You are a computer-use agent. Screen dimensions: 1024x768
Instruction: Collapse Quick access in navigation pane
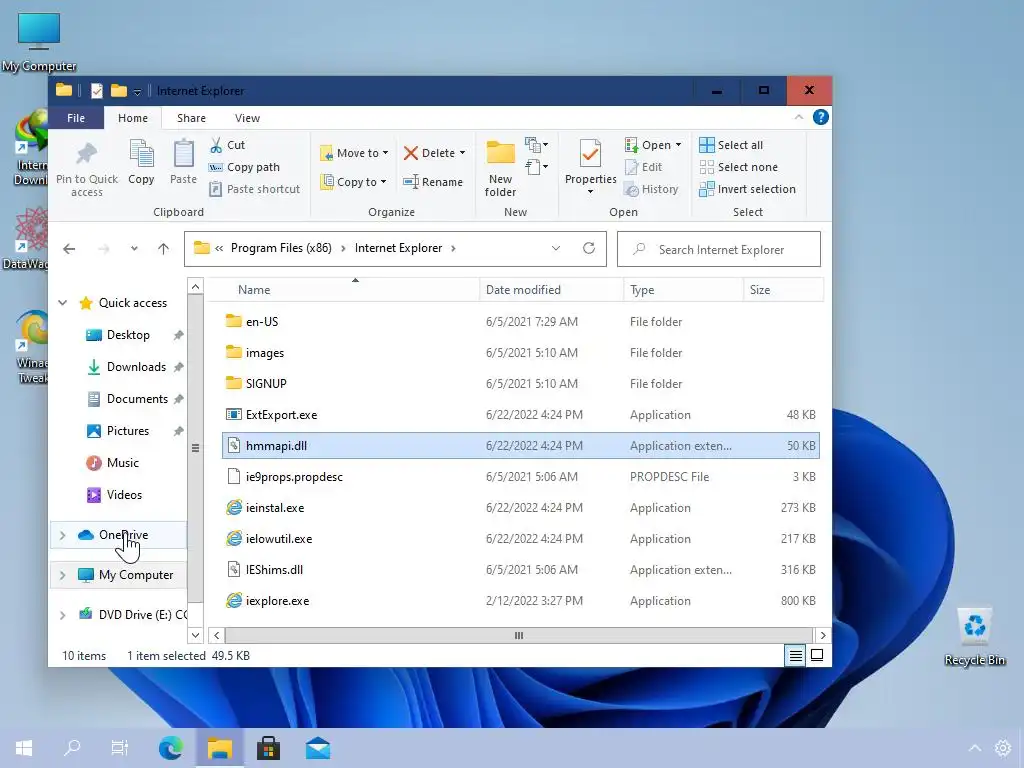click(x=63, y=303)
